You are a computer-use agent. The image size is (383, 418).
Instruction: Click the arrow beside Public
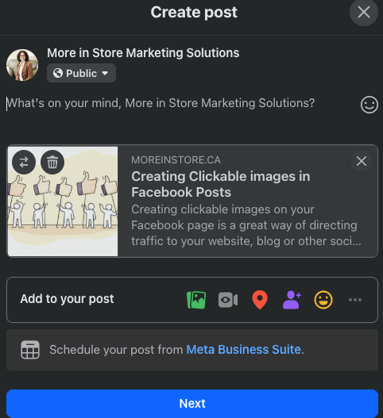coord(105,73)
